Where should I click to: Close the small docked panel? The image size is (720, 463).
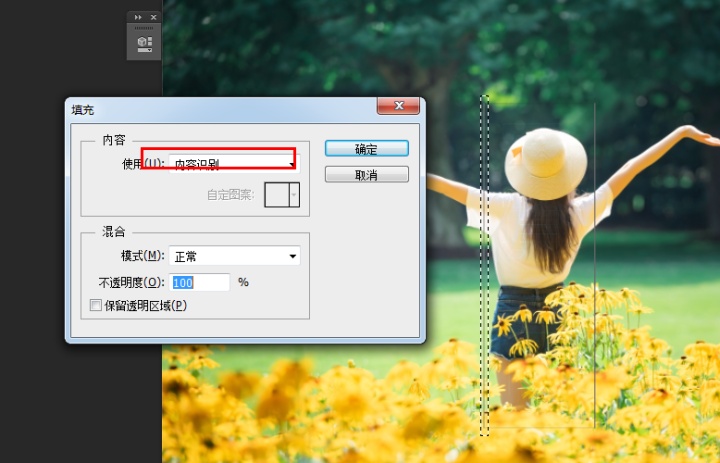pyautogui.click(x=154, y=17)
